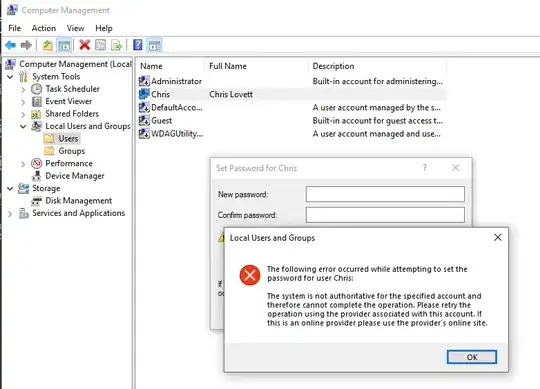Click the Chris user account icon
The image size is (540, 389).
pyautogui.click(x=144, y=94)
